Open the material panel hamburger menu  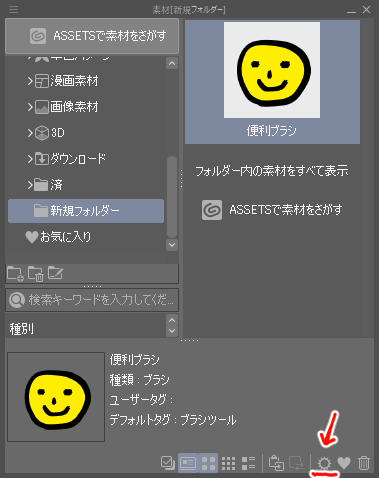[13, 9]
